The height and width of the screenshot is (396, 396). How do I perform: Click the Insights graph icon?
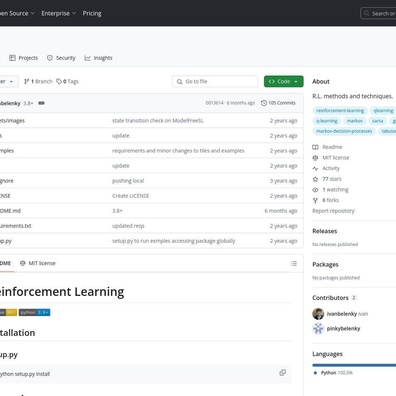click(87, 58)
